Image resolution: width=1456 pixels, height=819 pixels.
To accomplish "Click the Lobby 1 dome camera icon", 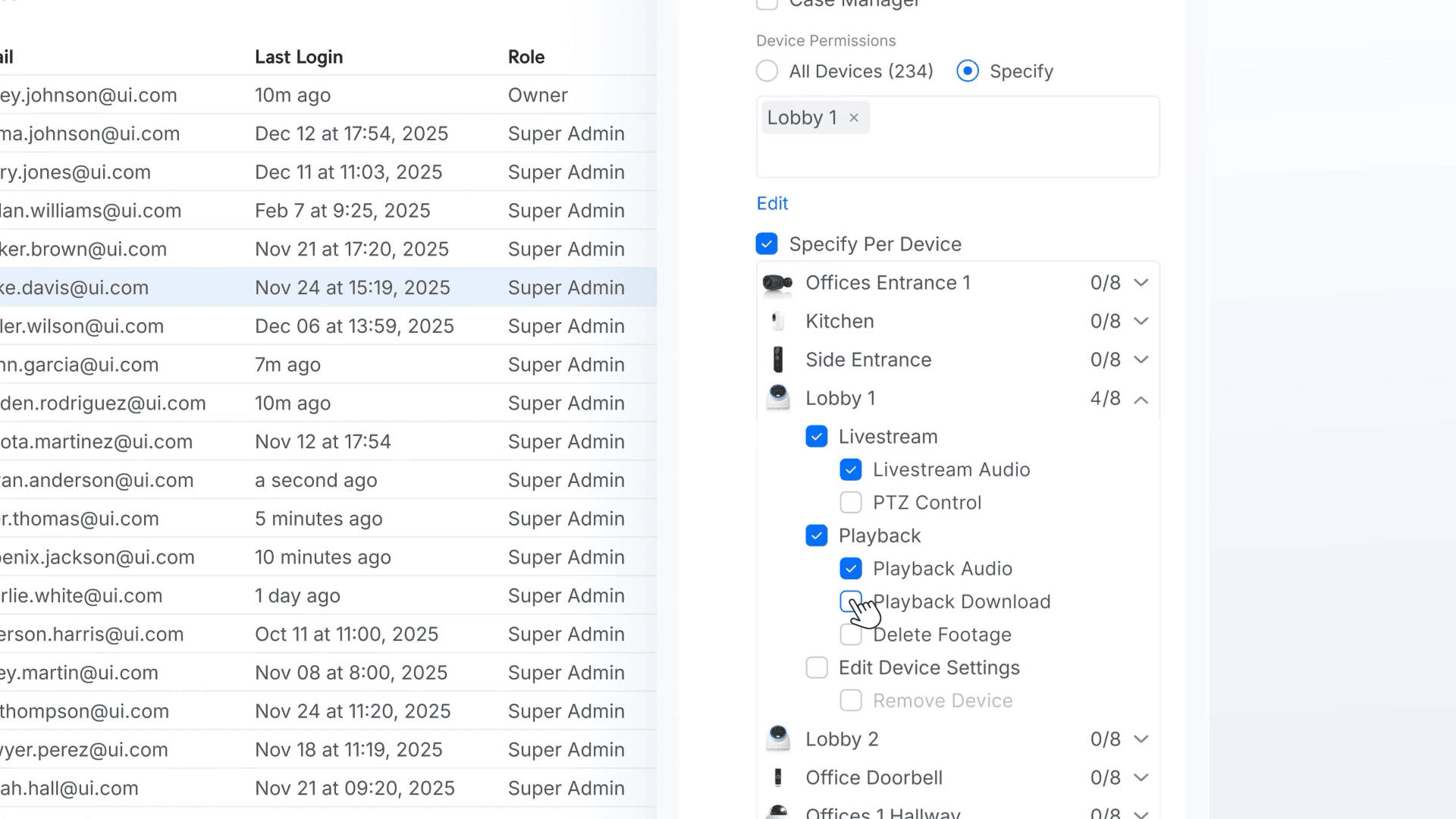I will pyautogui.click(x=777, y=397).
